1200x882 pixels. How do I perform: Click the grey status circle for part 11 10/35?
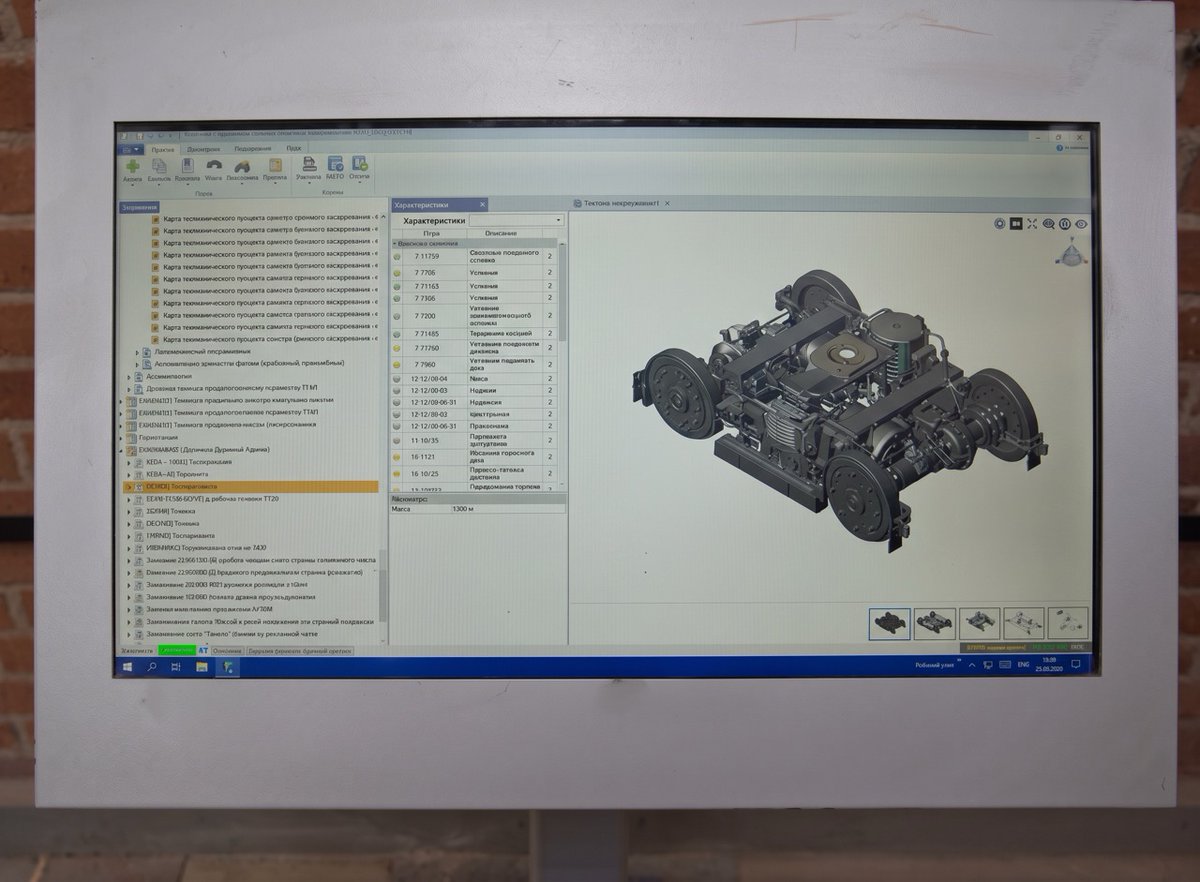397,441
